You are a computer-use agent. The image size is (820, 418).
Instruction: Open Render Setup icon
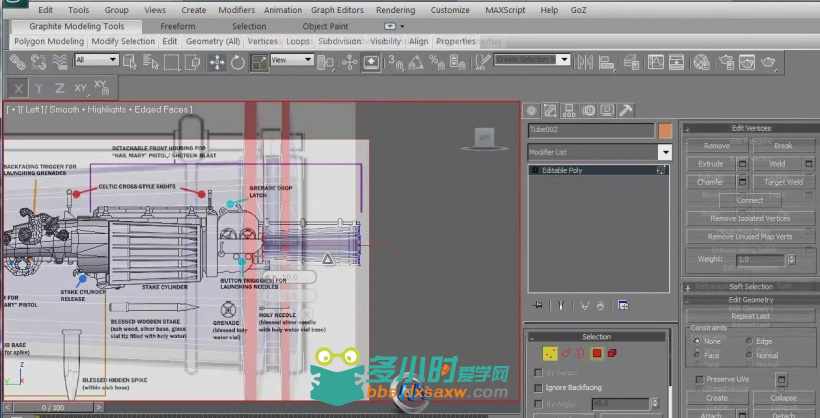[x=726, y=63]
